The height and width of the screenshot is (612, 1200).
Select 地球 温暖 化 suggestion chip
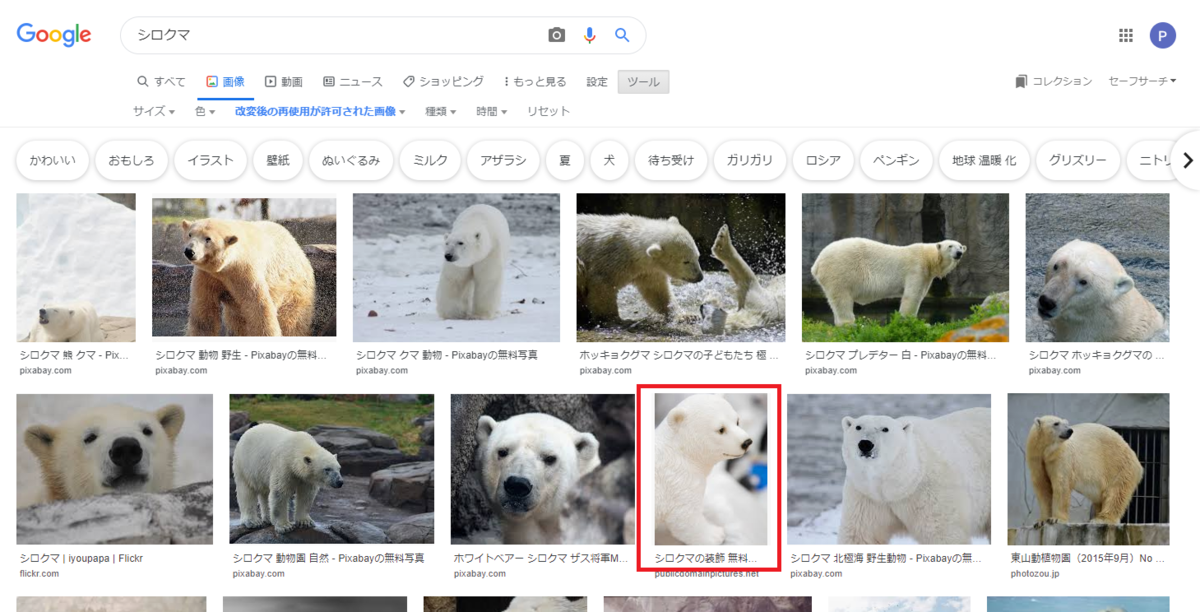point(984,160)
